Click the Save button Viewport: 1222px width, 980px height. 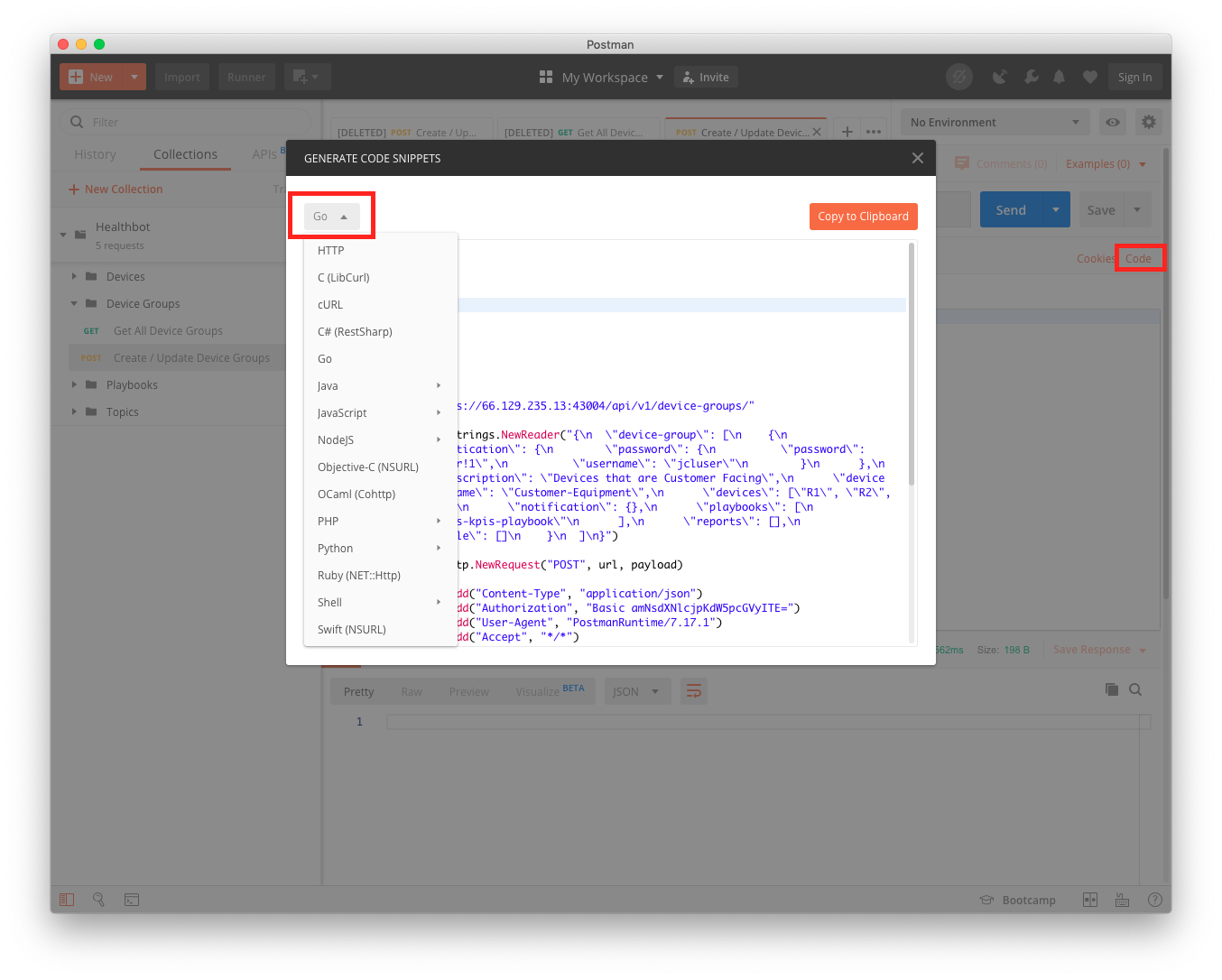tap(1101, 209)
